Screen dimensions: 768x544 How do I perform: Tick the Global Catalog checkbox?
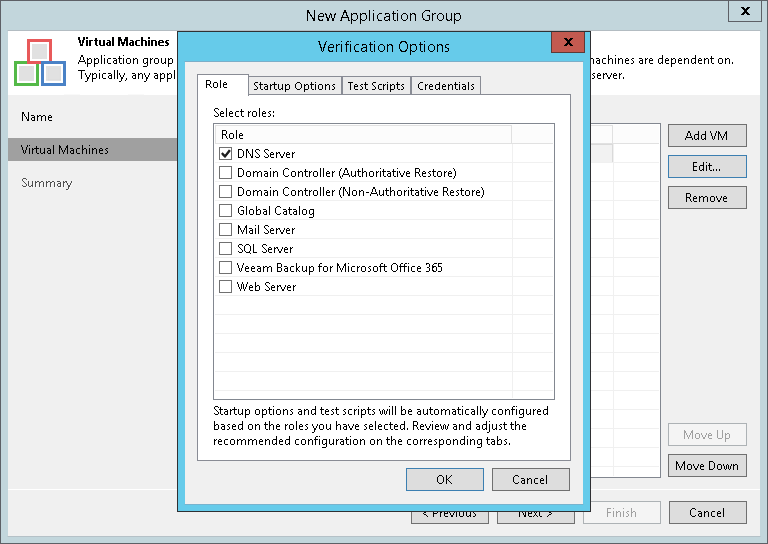pos(225,211)
